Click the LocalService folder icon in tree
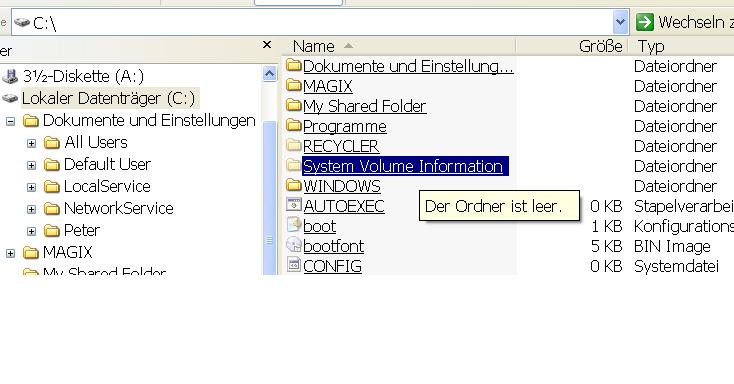 click(51, 186)
